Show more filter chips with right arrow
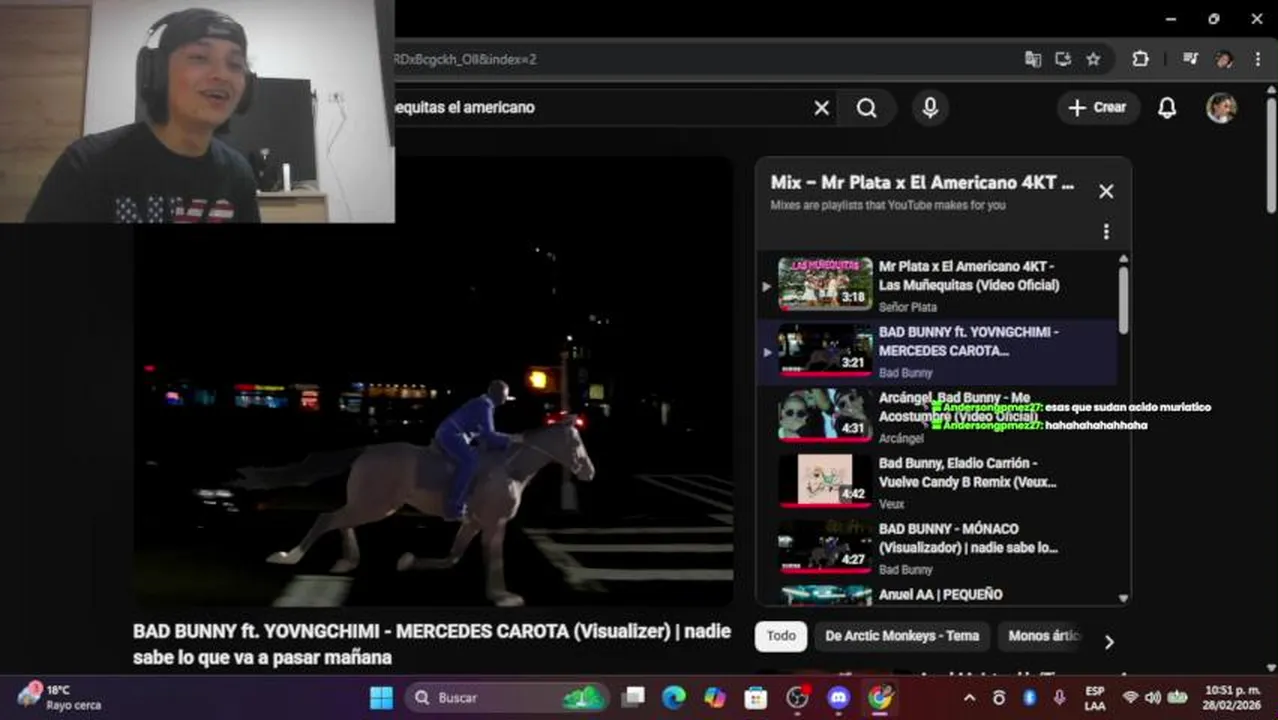Viewport: 1278px width, 720px height. pyautogui.click(x=1108, y=642)
